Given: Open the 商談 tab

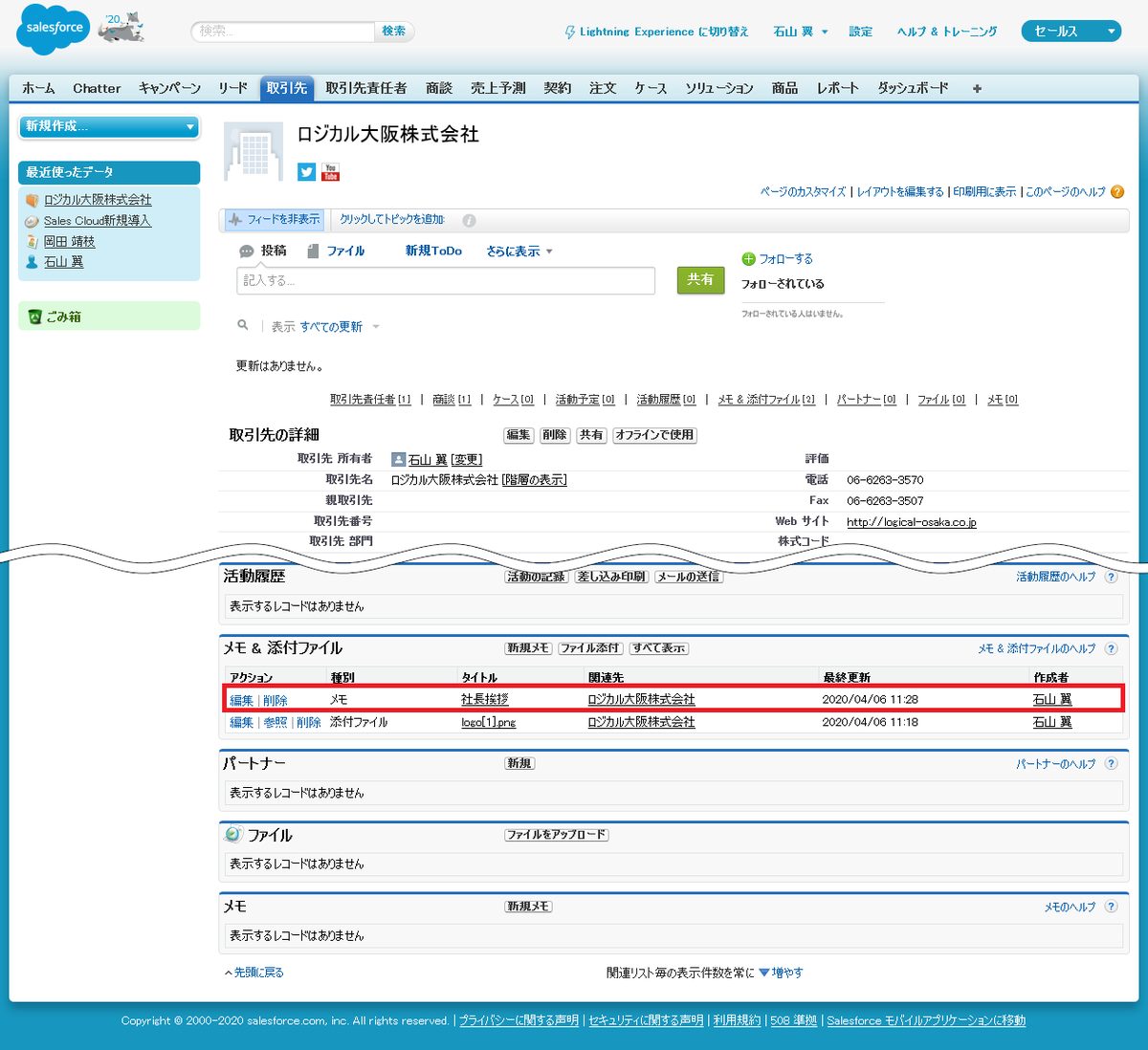Looking at the screenshot, I should click(439, 88).
